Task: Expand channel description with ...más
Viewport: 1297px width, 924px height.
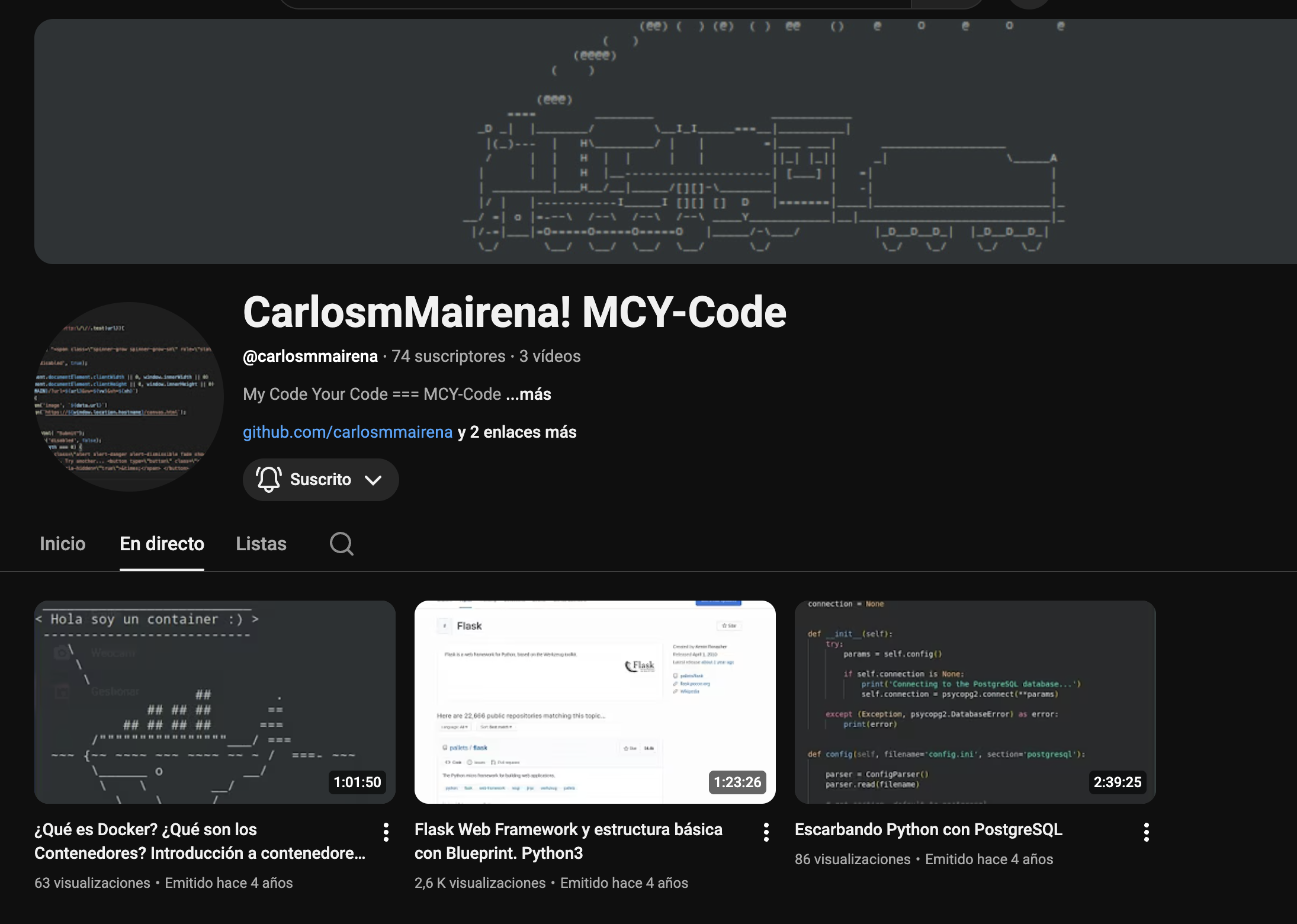Action: 528,394
